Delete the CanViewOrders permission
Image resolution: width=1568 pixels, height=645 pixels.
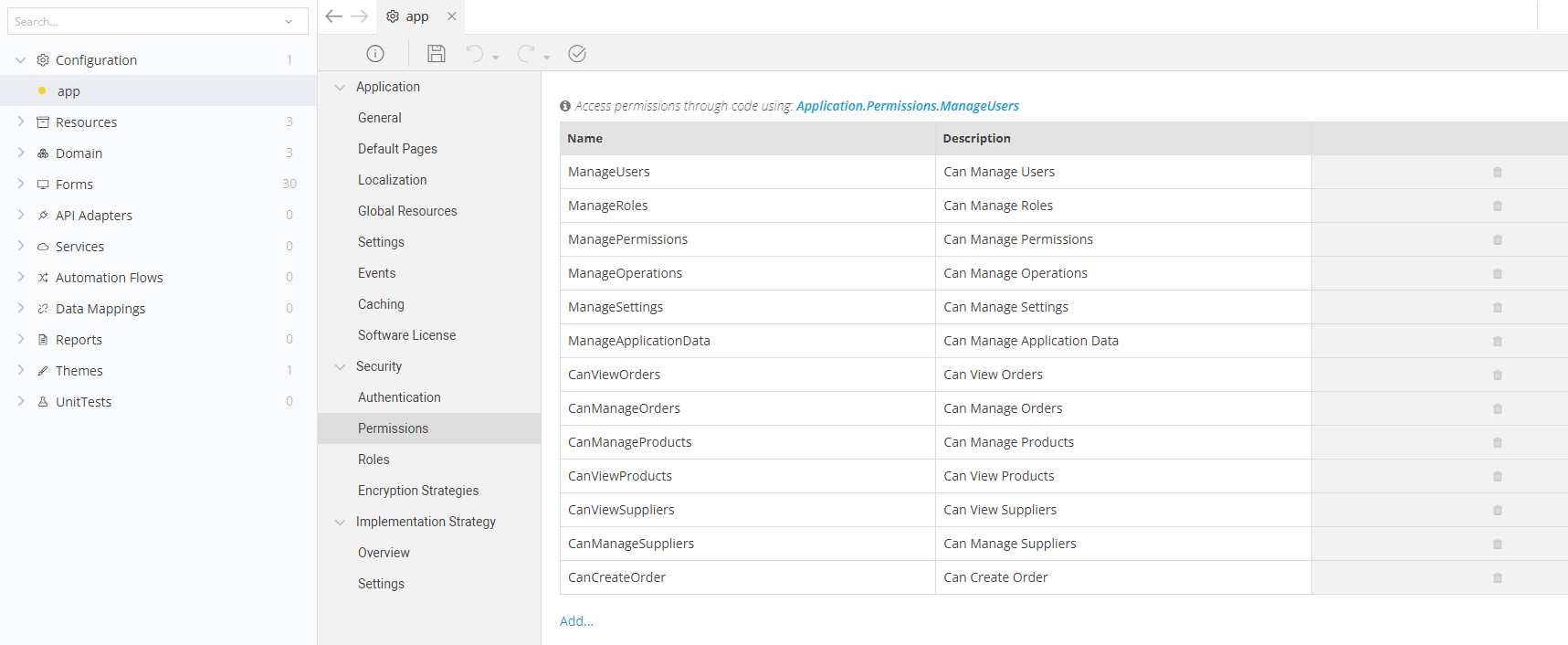pos(1498,375)
